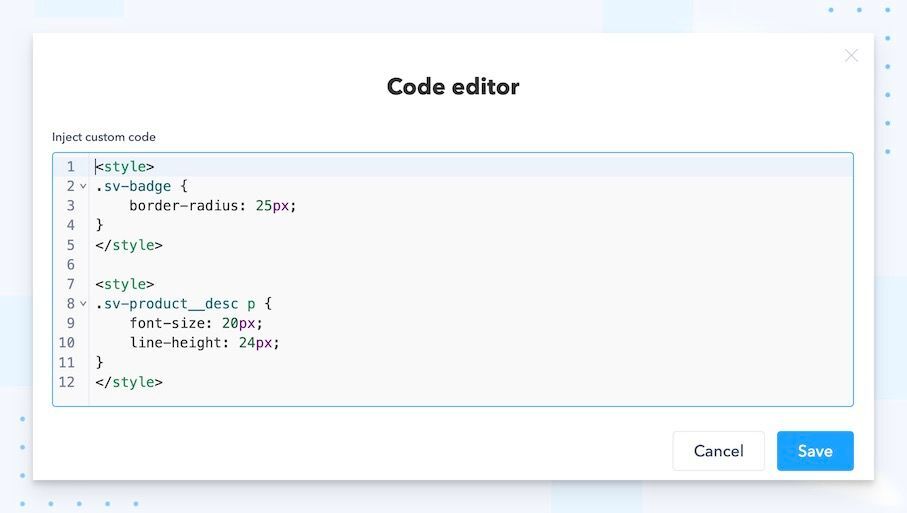The image size is (907, 513).
Task: Click the closing style tag on line 12
Action: point(129,382)
